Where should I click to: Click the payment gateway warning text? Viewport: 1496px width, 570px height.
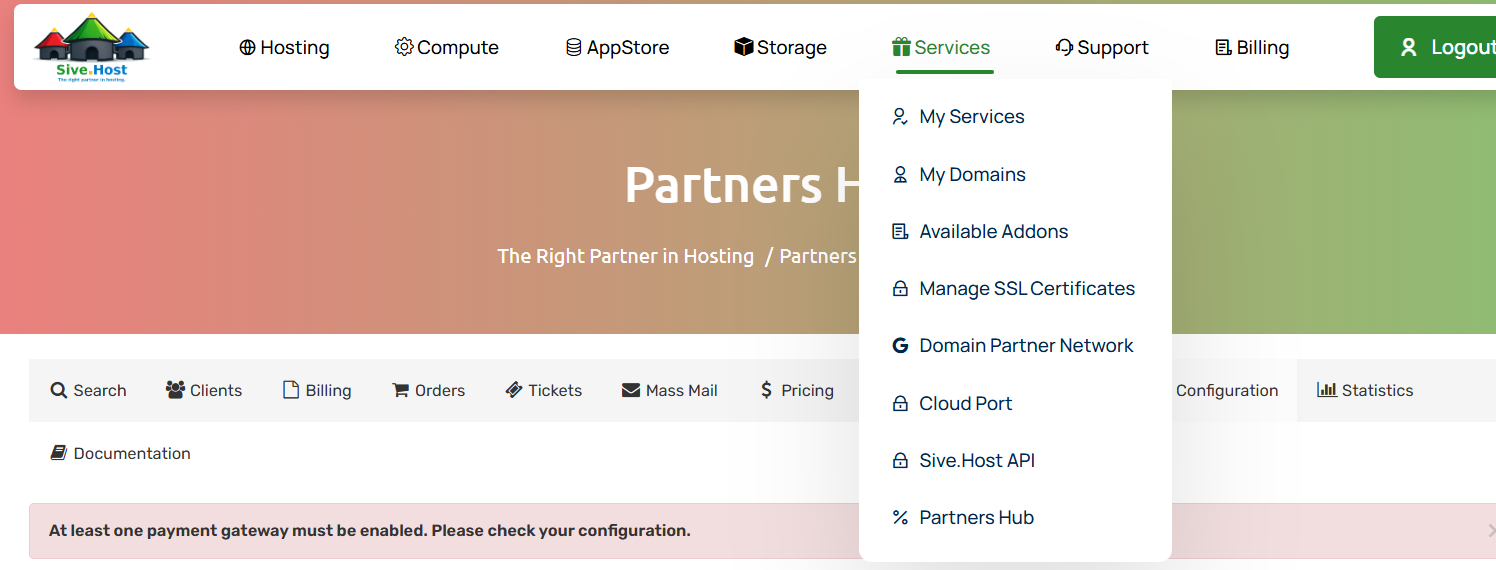click(x=370, y=530)
